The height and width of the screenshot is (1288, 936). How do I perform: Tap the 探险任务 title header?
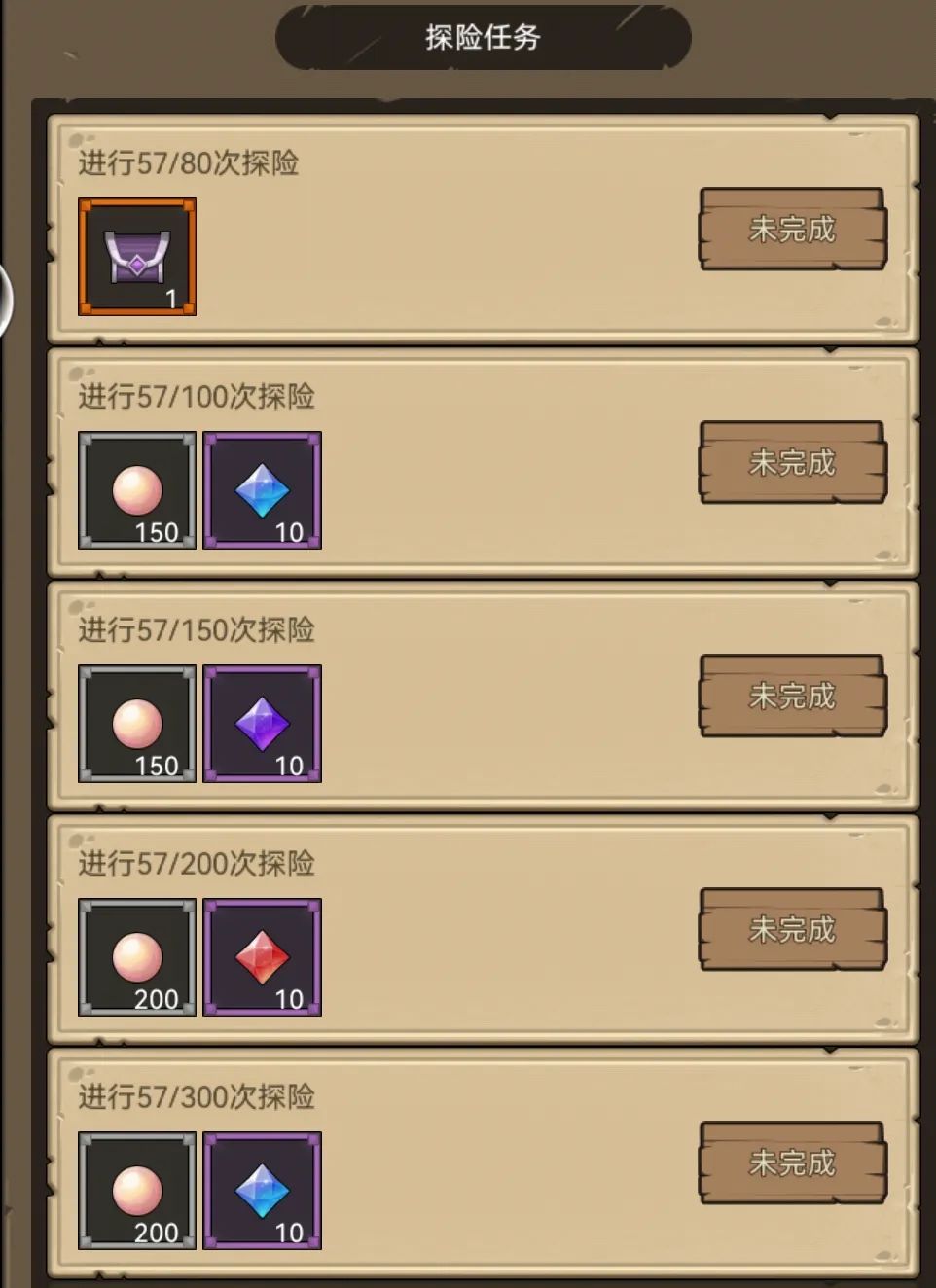point(483,37)
